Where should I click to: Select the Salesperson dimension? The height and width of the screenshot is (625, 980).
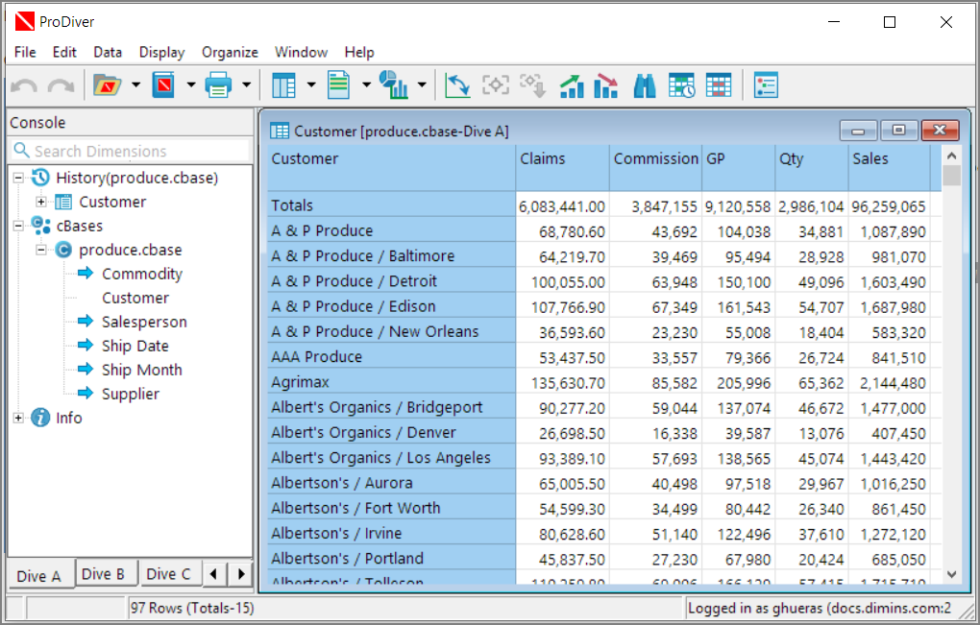(144, 322)
